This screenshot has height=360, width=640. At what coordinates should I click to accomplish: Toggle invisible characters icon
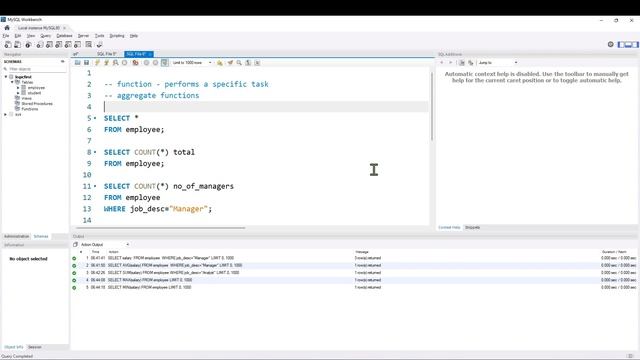pyautogui.click(x=248, y=62)
